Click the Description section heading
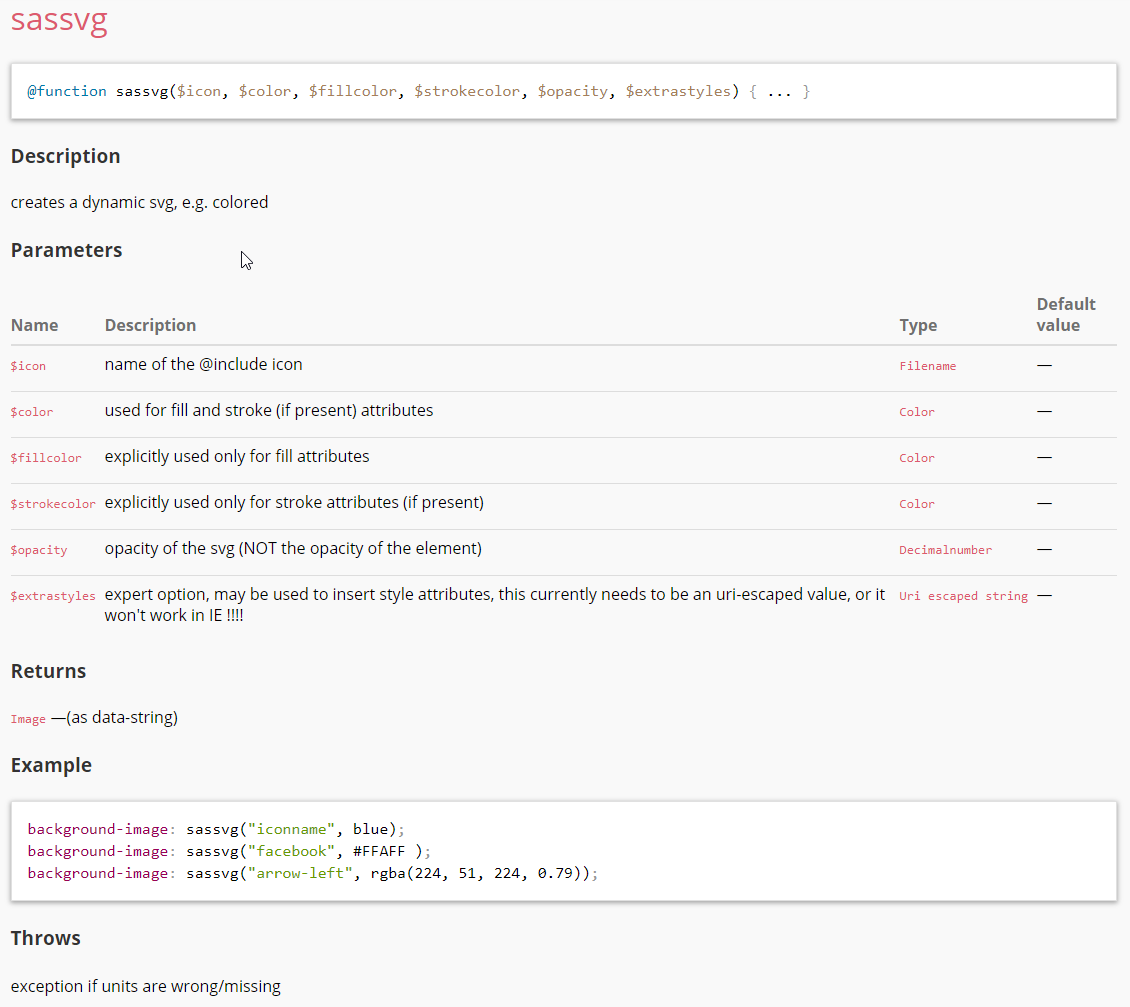 pyautogui.click(x=66, y=156)
